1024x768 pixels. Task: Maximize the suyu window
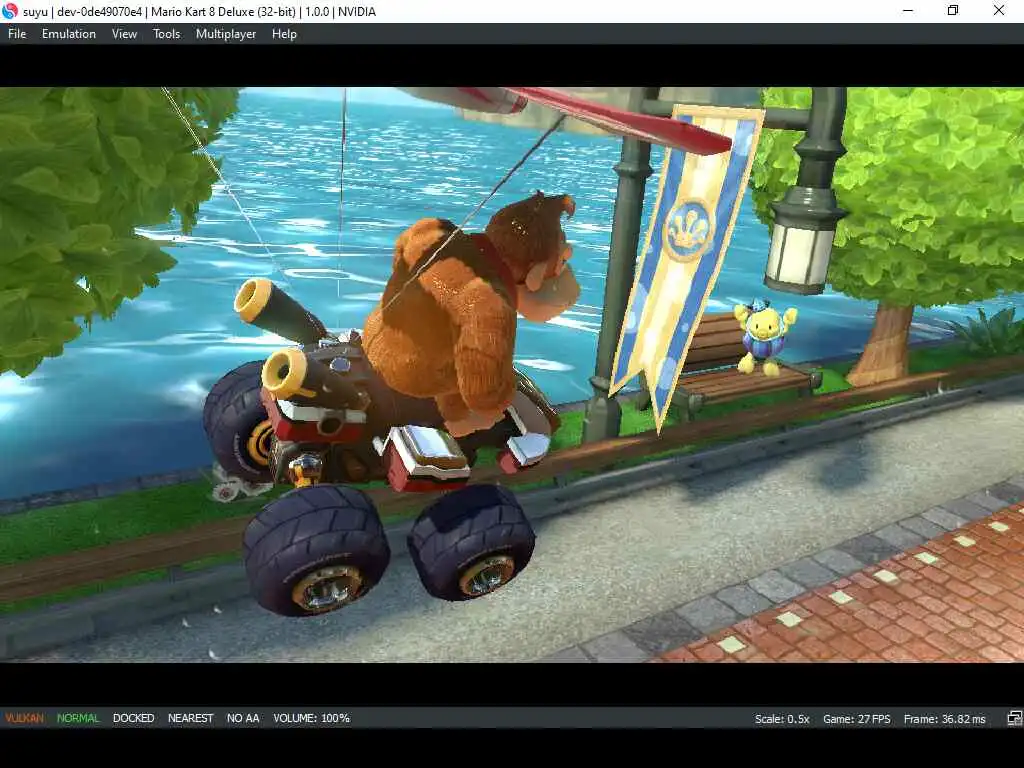click(x=953, y=10)
